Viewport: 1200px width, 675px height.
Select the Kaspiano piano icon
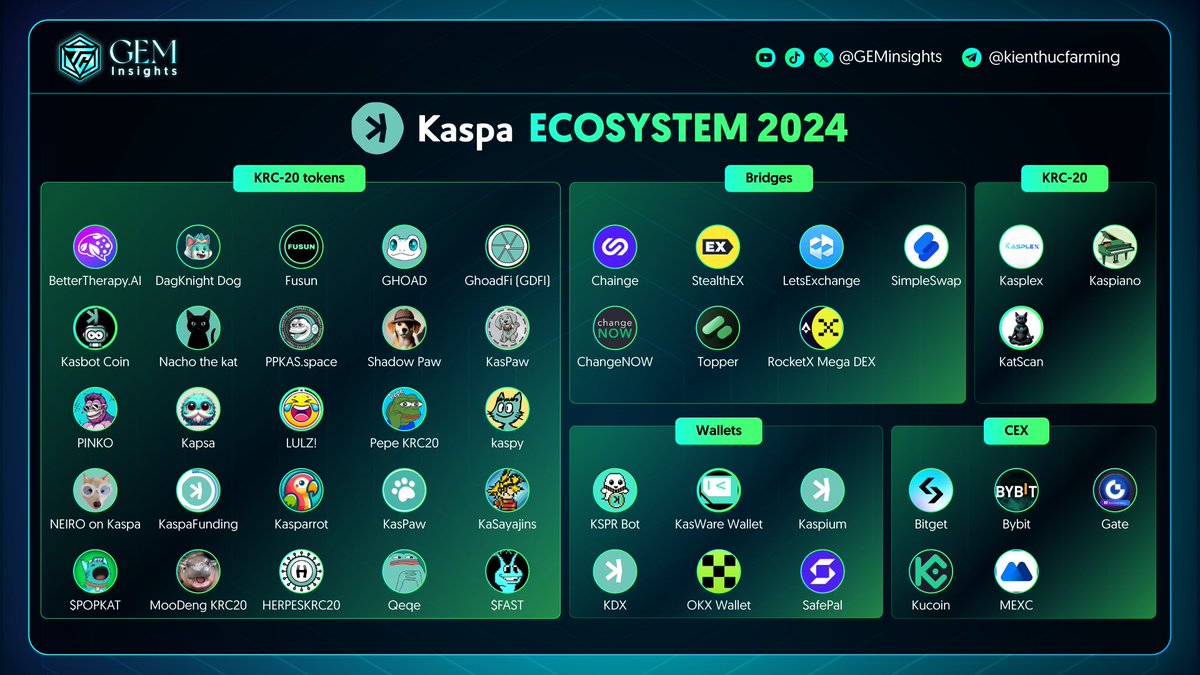point(1115,247)
